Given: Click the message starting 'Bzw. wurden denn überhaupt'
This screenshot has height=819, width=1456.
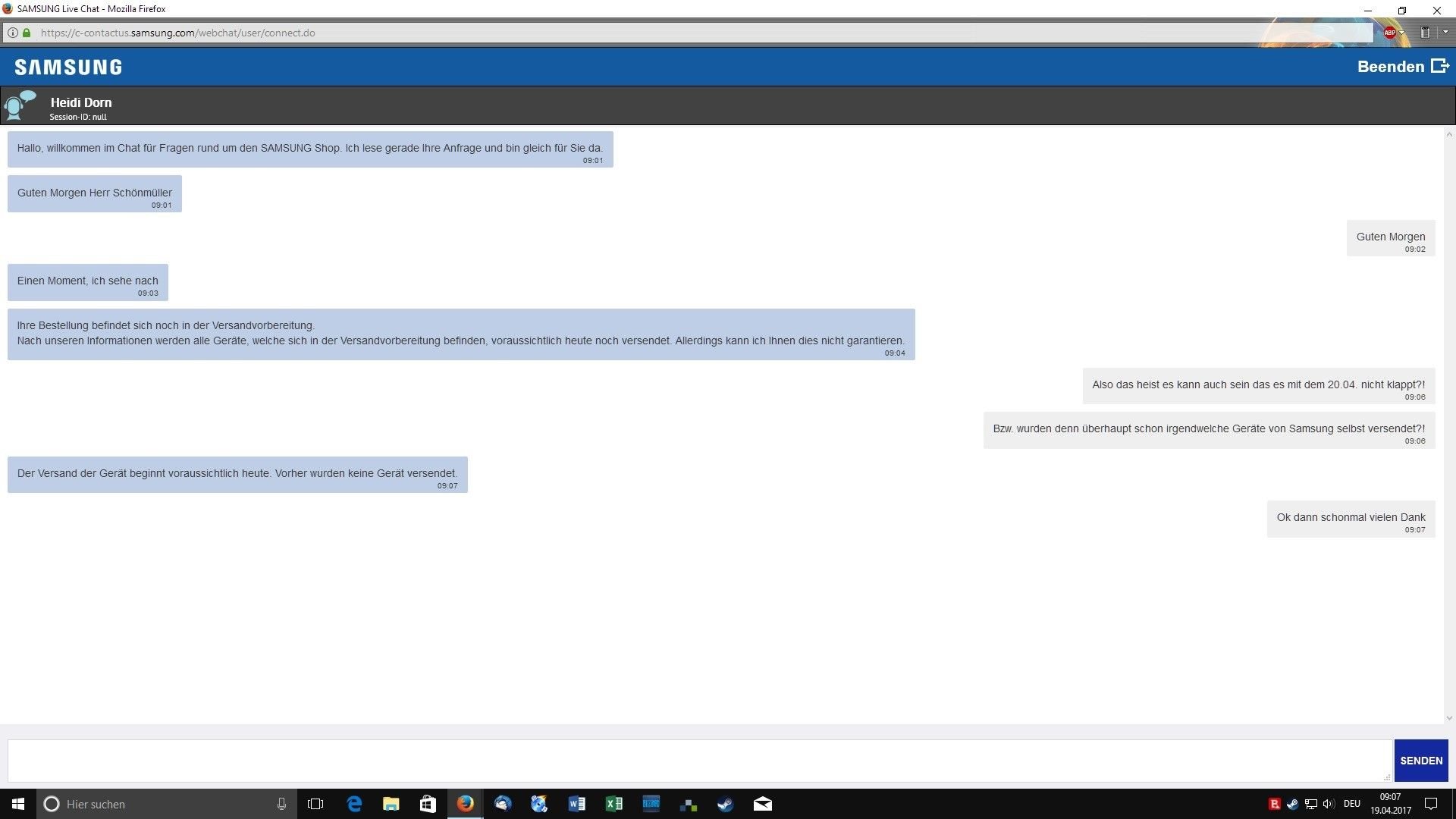Looking at the screenshot, I should 1210,430.
